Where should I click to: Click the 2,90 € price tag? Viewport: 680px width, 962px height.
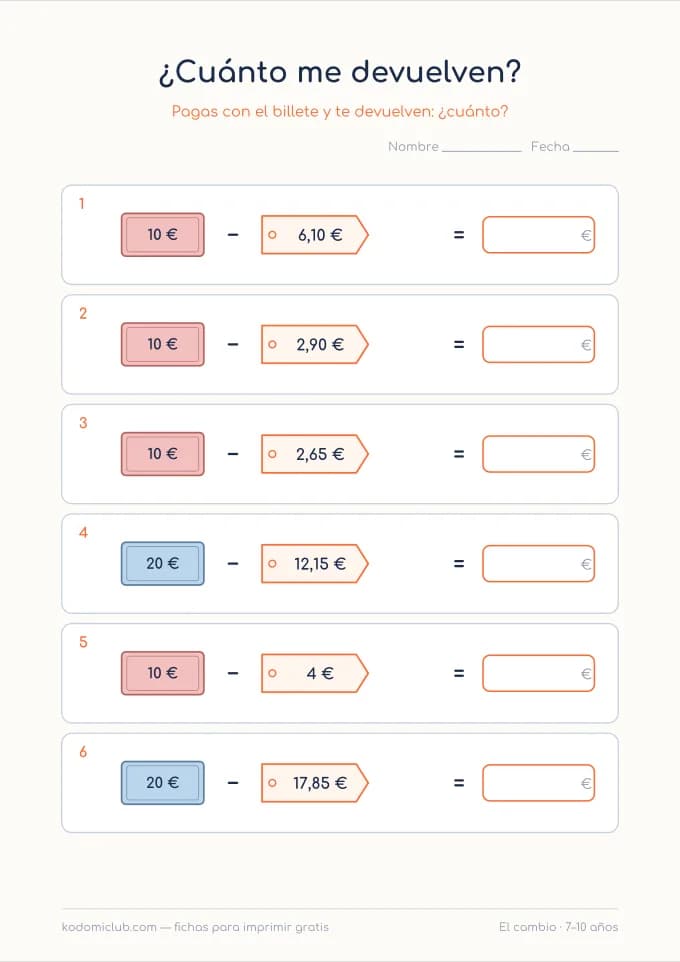tap(314, 344)
